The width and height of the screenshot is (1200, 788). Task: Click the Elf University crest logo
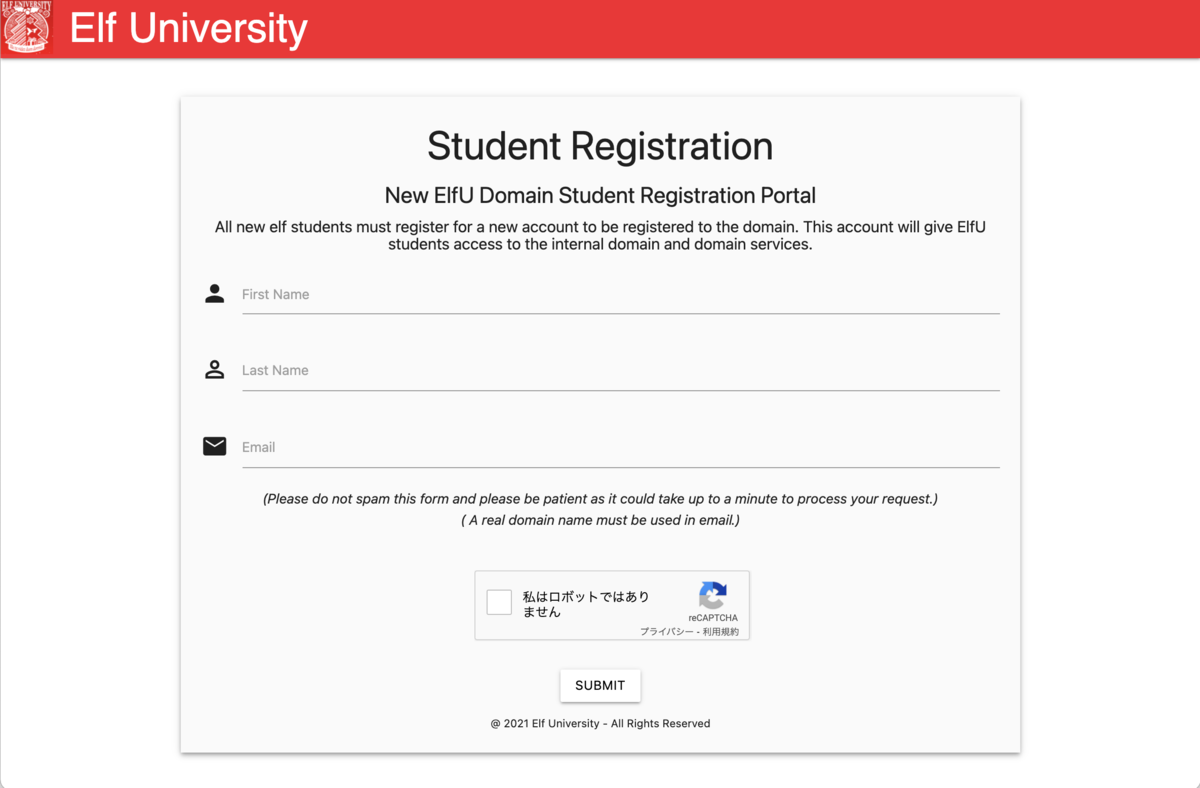[x=26, y=27]
